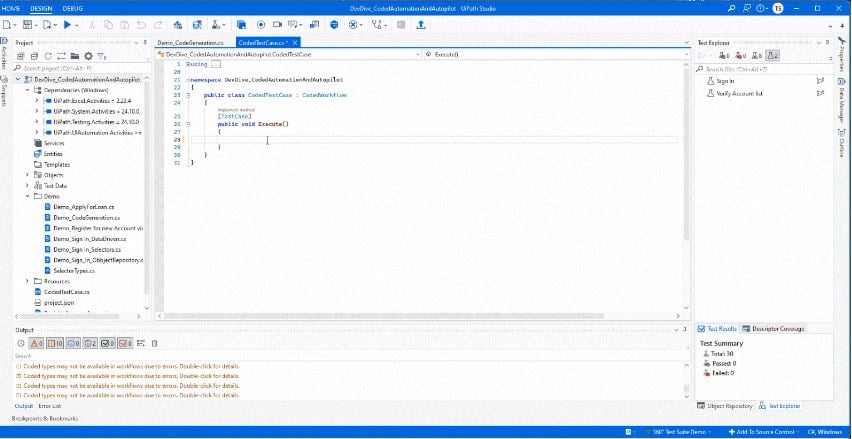This screenshot has width=852, height=439.
Task: Click the Analyze File branch icon
Action: [377, 24]
